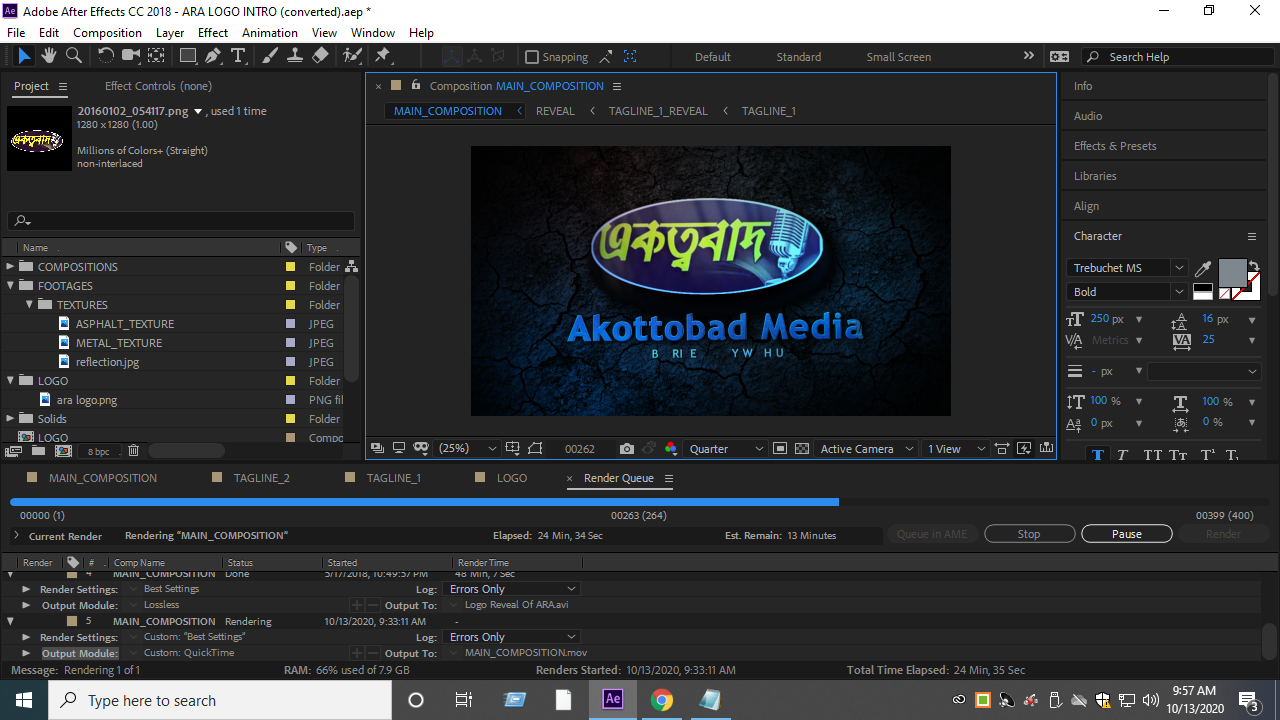Click the gray fill color swatch
The height and width of the screenshot is (720, 1280).
pyautogui.click(x=1233, y=272)
